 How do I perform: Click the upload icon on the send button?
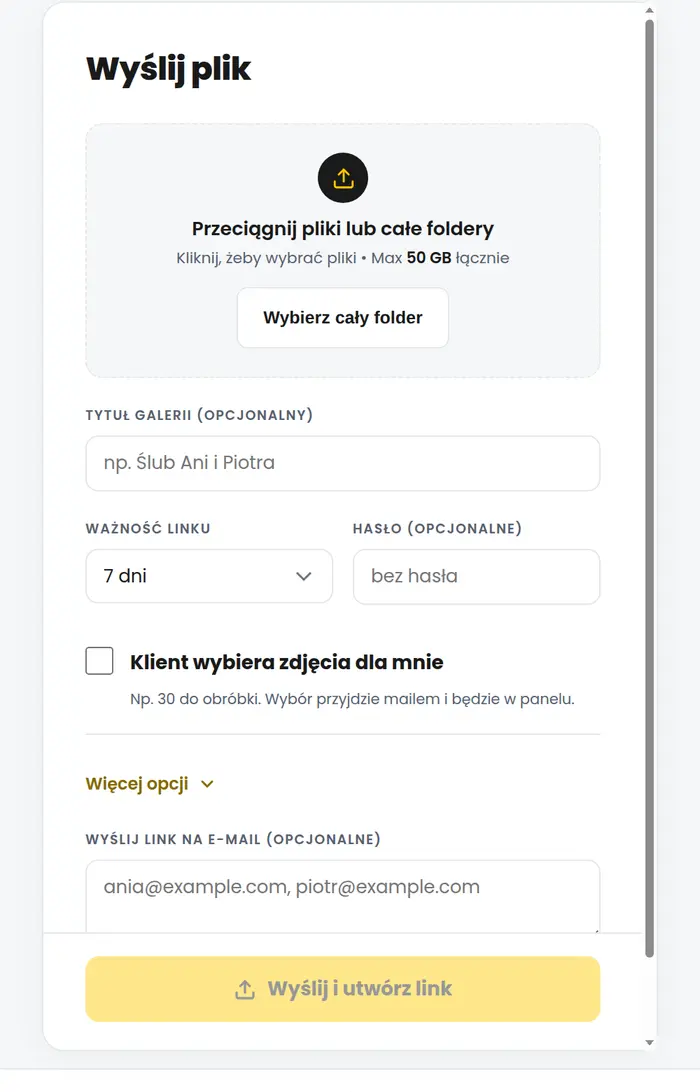244,989
